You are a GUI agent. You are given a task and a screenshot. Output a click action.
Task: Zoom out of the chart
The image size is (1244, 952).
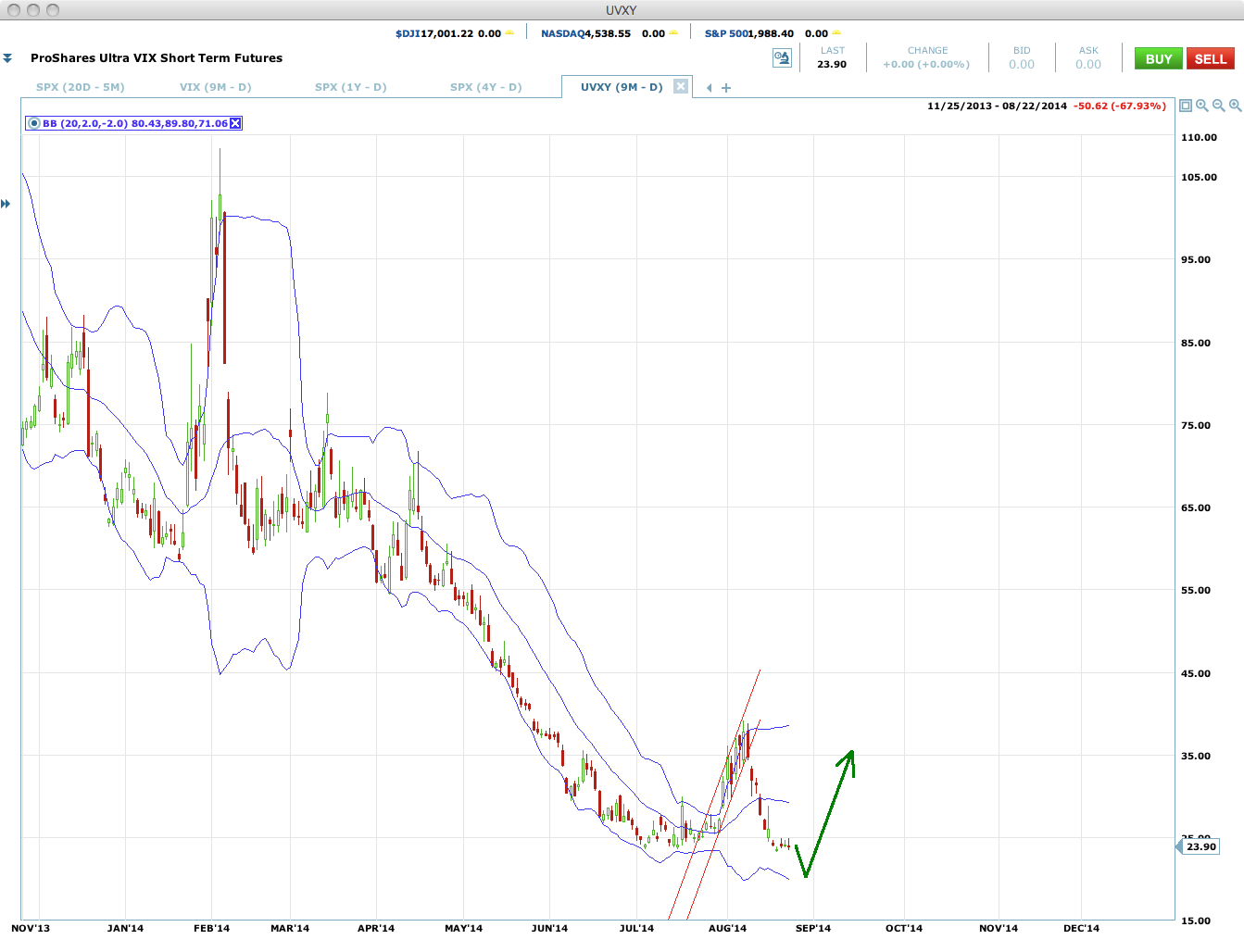click(x=1219, y=106)
